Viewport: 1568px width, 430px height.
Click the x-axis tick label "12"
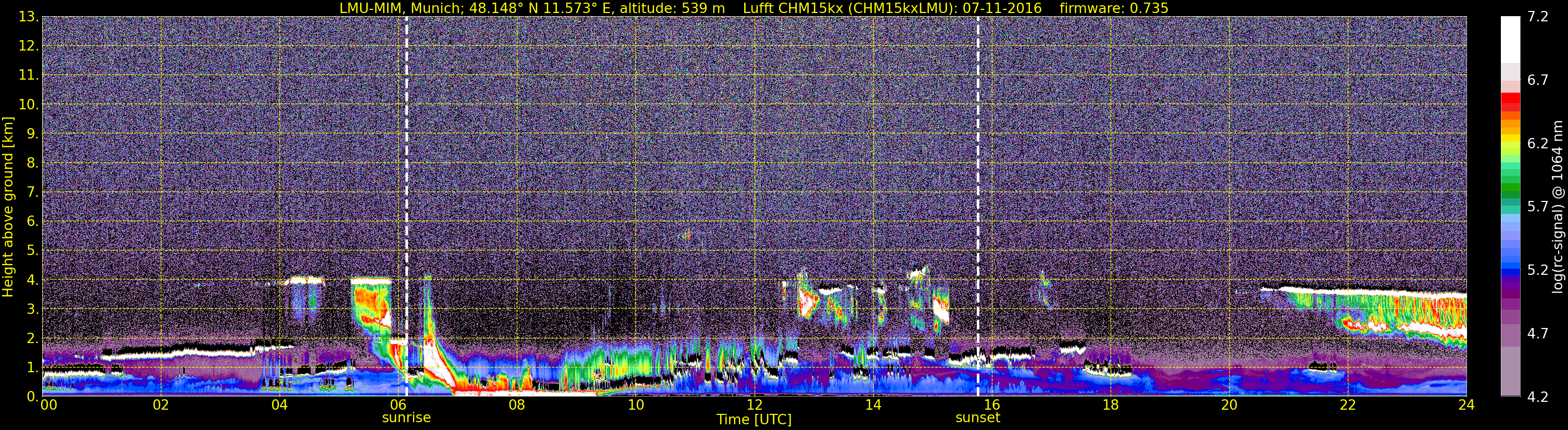[754, 405]
